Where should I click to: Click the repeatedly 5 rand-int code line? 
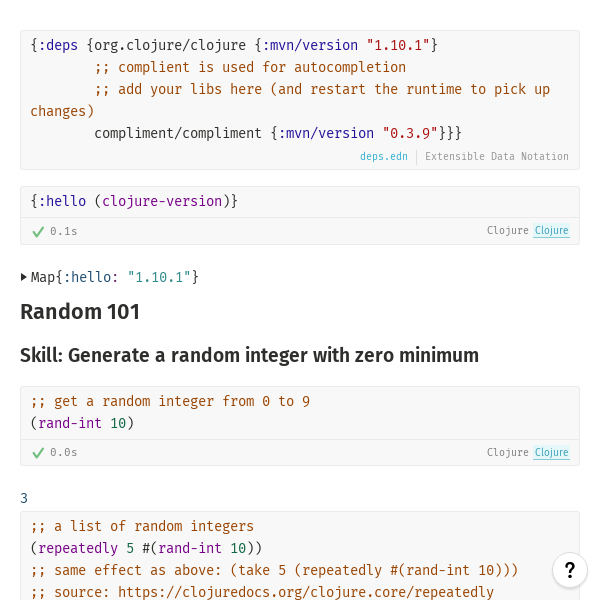point(146,548)
